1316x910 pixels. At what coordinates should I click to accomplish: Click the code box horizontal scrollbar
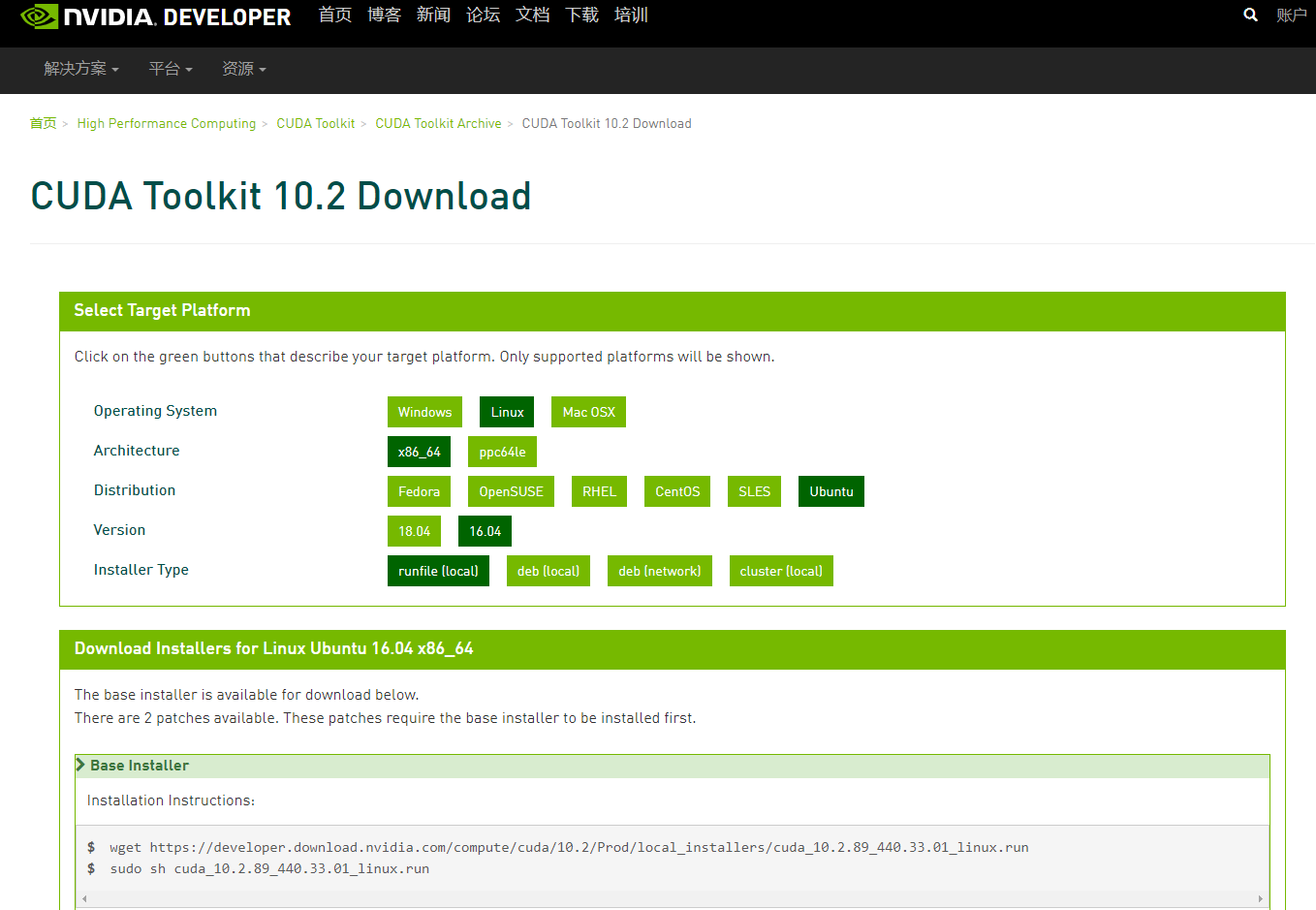pyautogui.click(x=673, y=898)
